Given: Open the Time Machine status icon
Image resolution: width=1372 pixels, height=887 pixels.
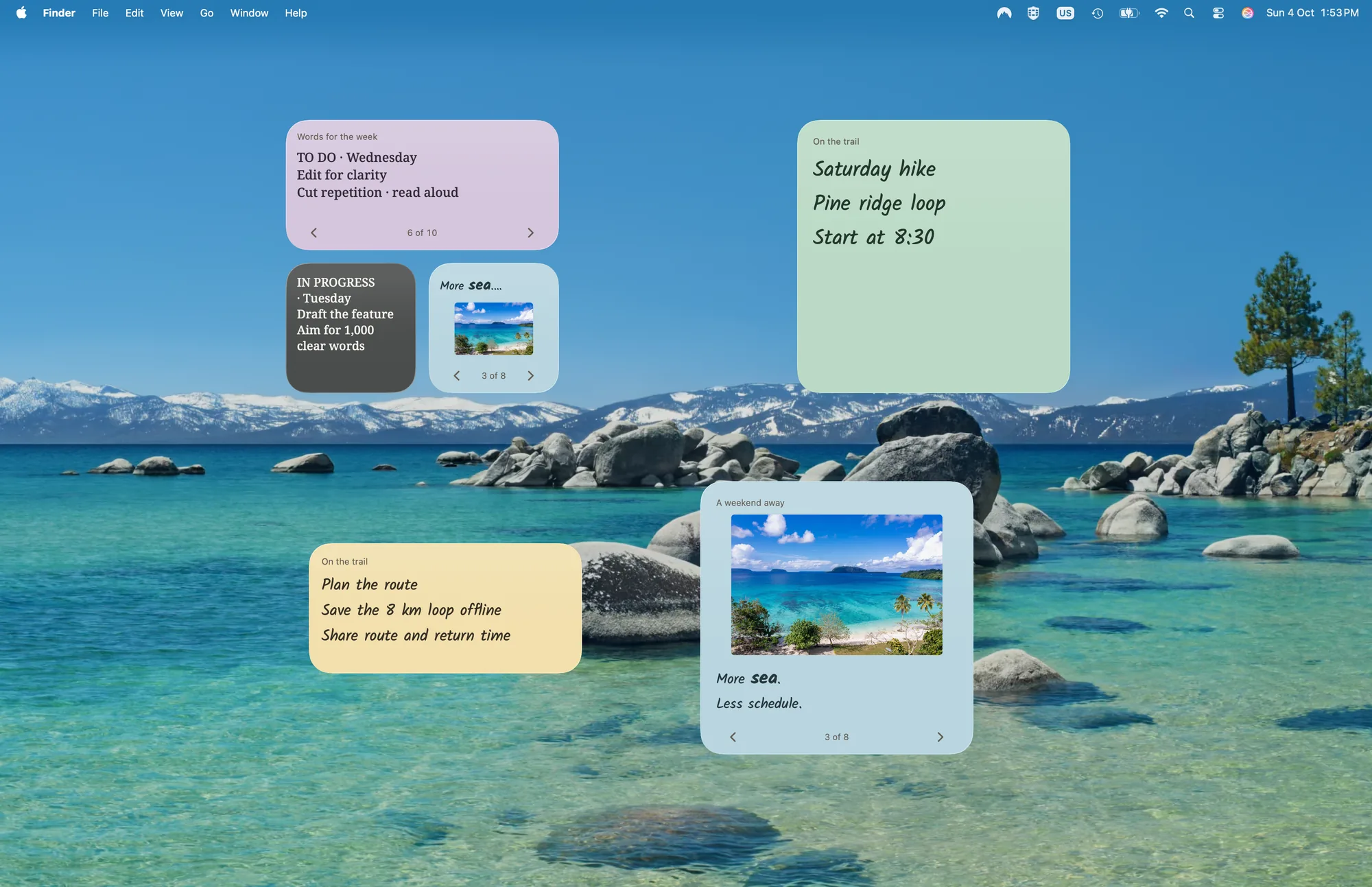Looking at the screenshot, I should pos(1098,12).
